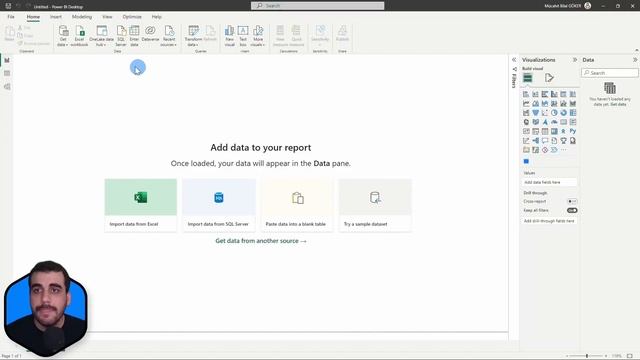This screenshot has width=640, height=360.
Task: Select Stacked bar chart visual
Action: (526, 94)
